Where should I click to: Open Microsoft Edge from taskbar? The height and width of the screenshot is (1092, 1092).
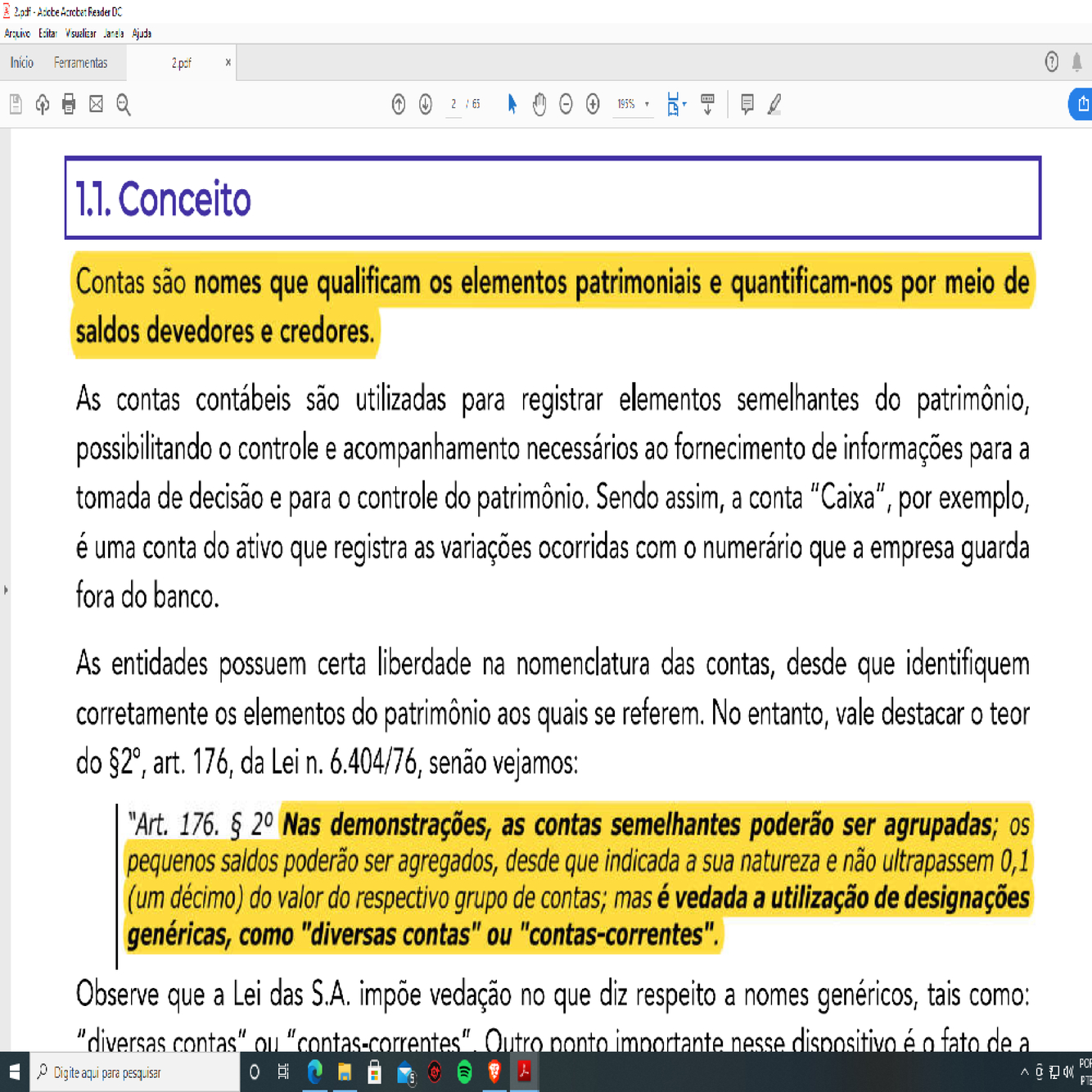point(314,1072)
